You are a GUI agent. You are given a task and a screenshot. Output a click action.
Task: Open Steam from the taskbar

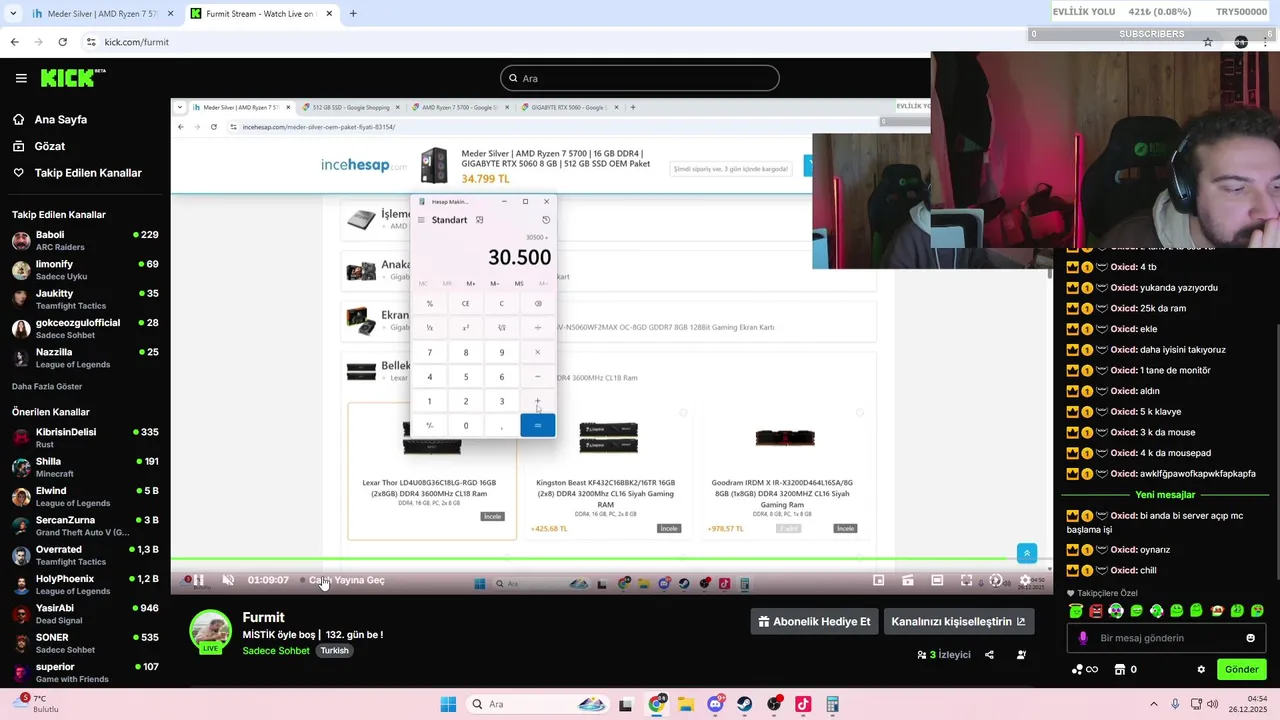745,704
